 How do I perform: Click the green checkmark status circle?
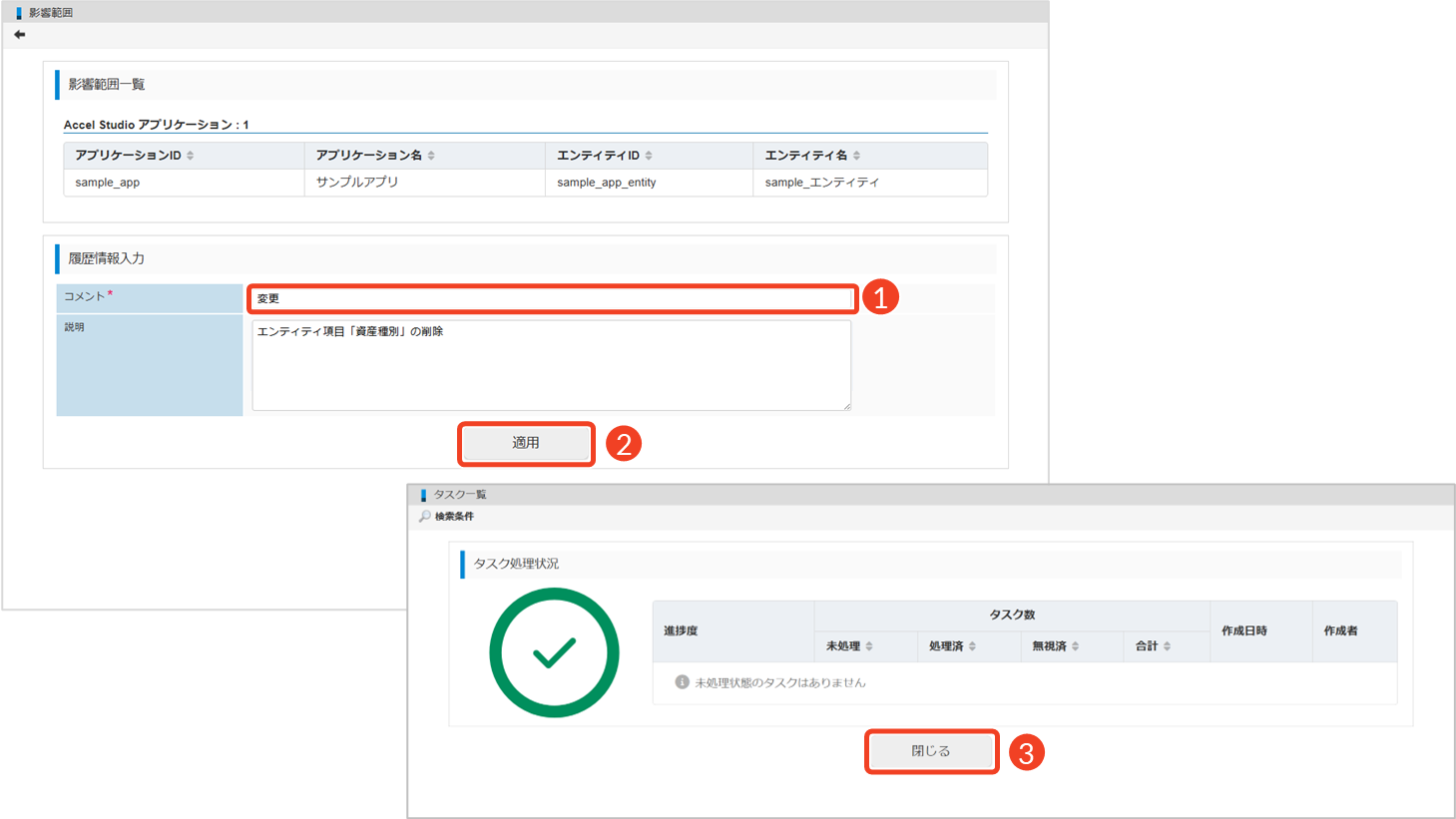(554, 652)
